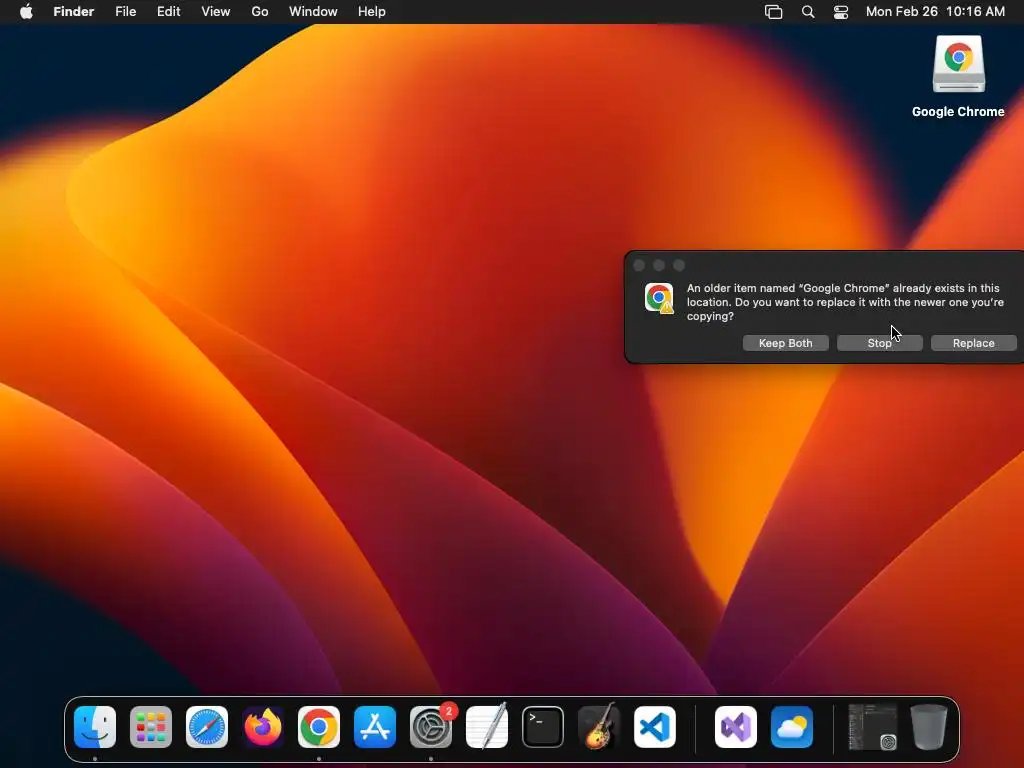Launch Safari from the Dock
Image resolution: width=1024 pixels, height=768 pixels.
tap(207, 727)
